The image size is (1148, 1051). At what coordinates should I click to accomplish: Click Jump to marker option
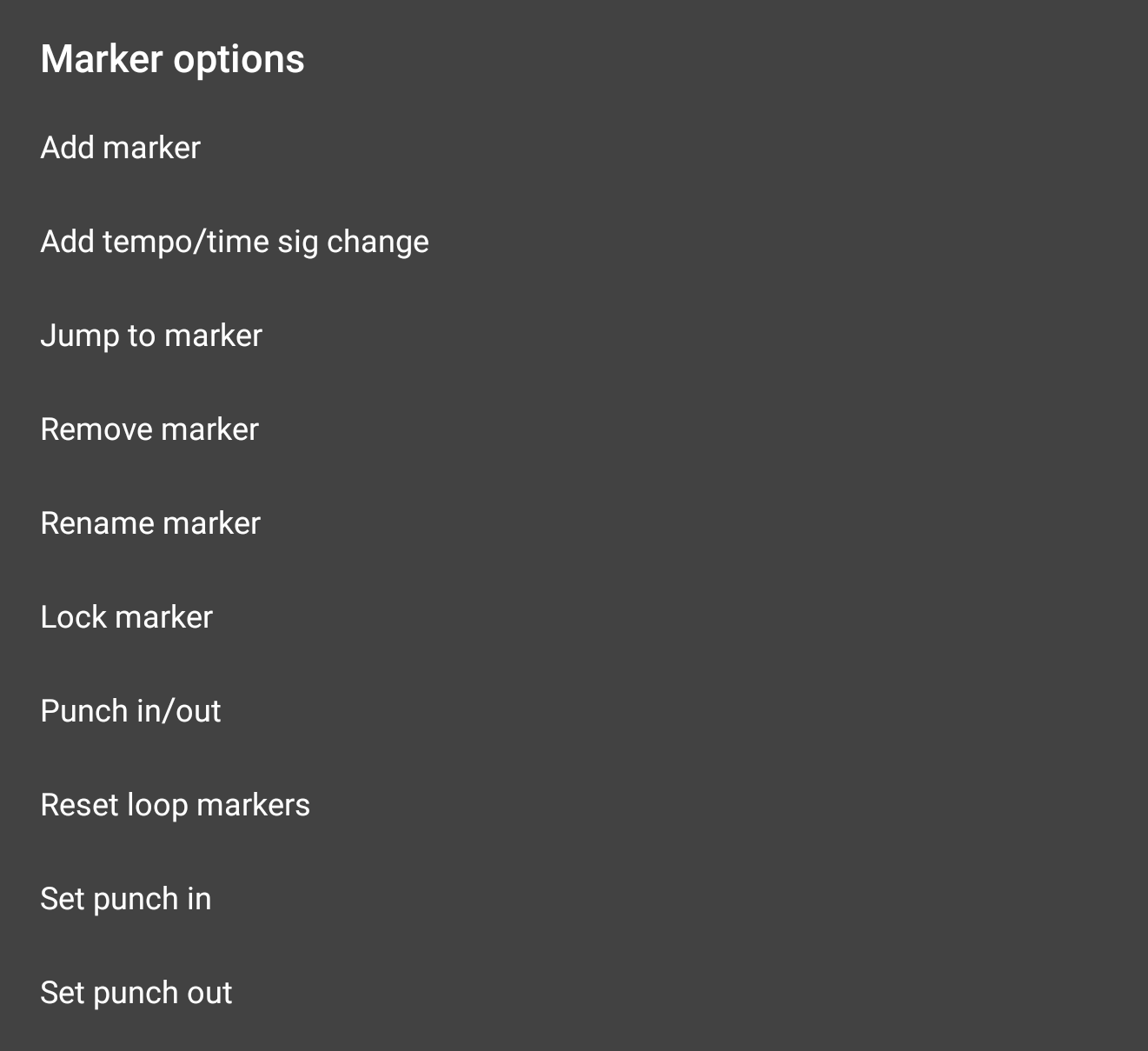[151, 336]
